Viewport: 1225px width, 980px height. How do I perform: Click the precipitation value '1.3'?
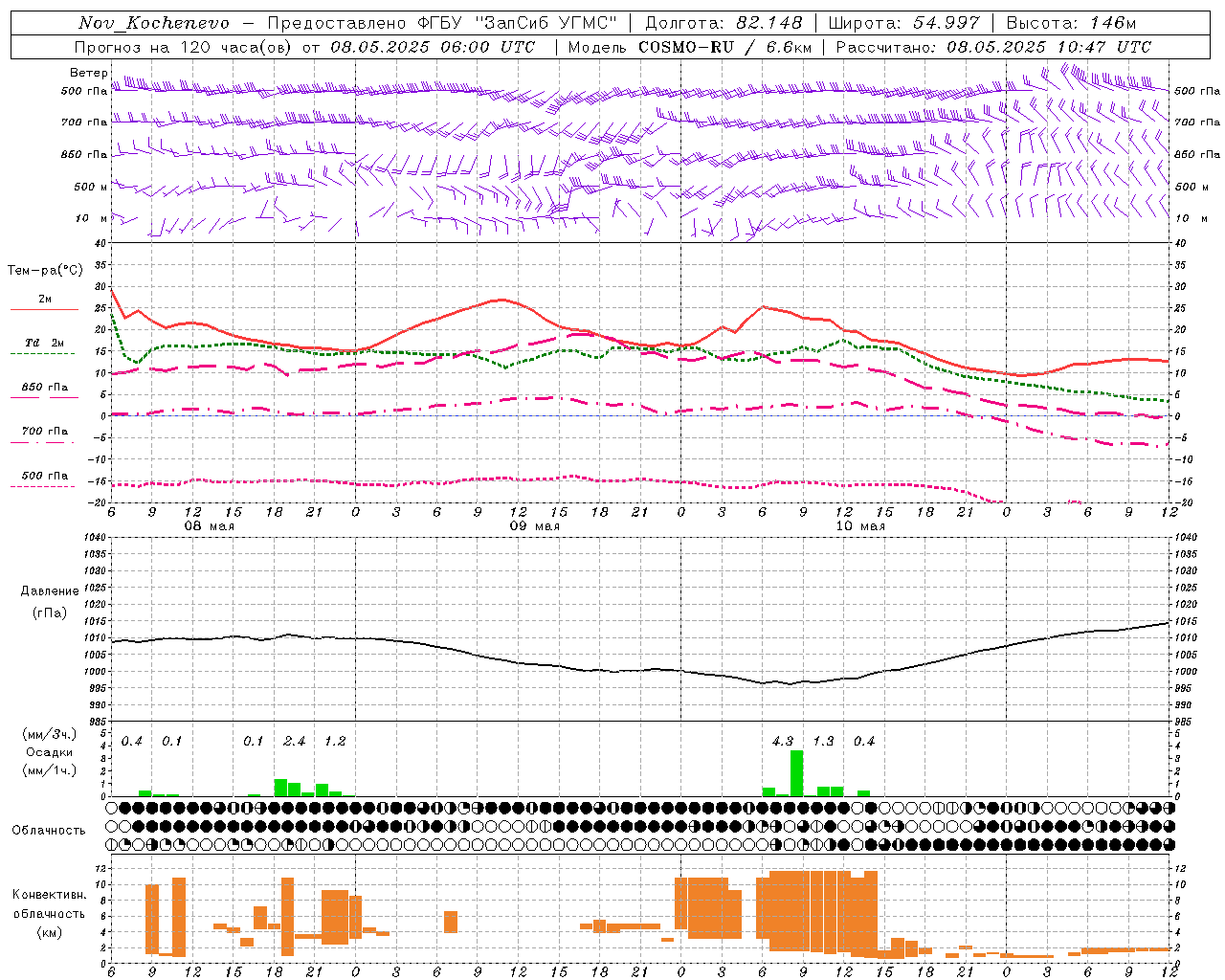(823, 741)
